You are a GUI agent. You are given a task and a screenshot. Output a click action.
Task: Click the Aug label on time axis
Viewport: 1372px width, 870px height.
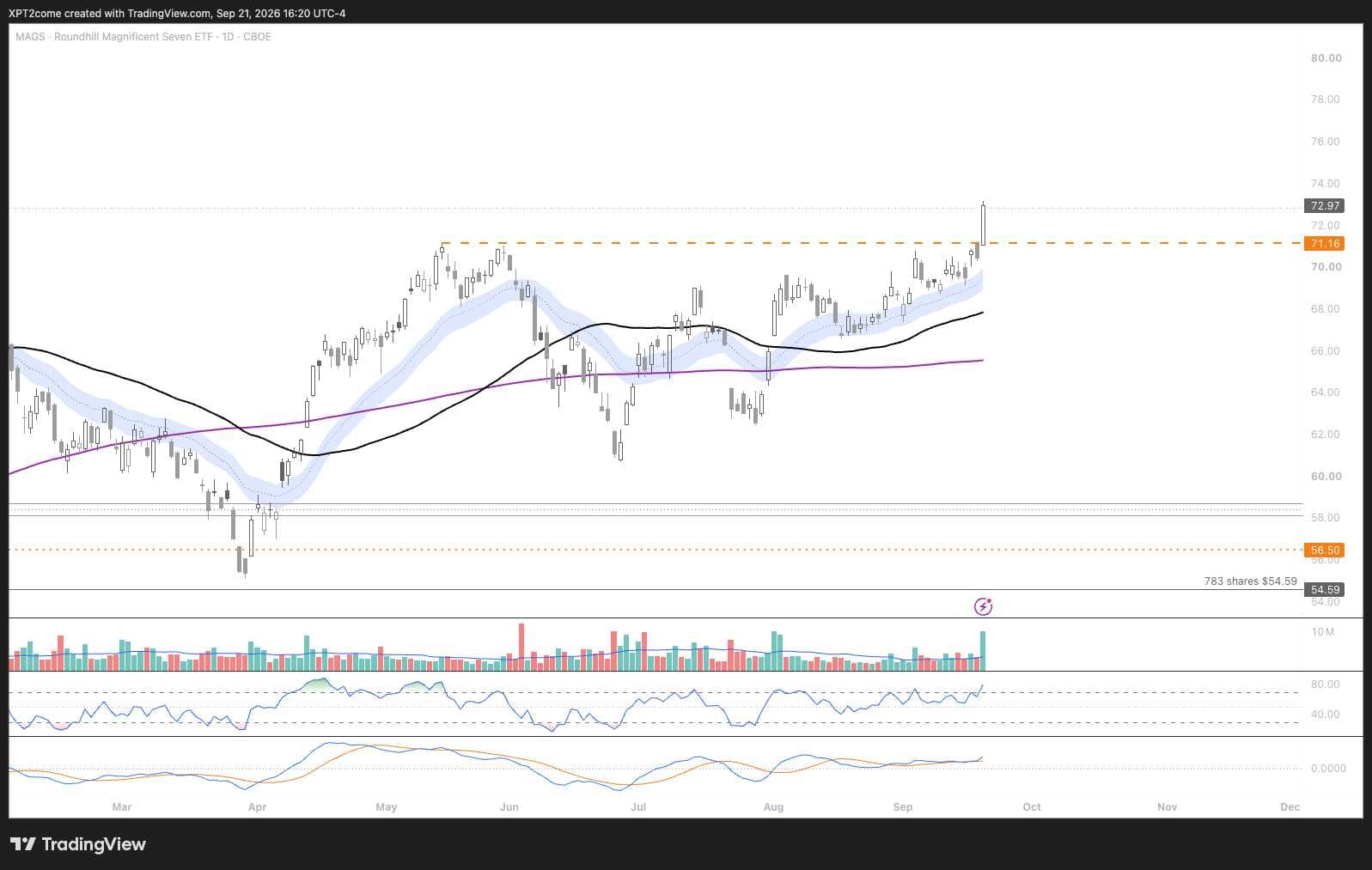tap(773, 807)
